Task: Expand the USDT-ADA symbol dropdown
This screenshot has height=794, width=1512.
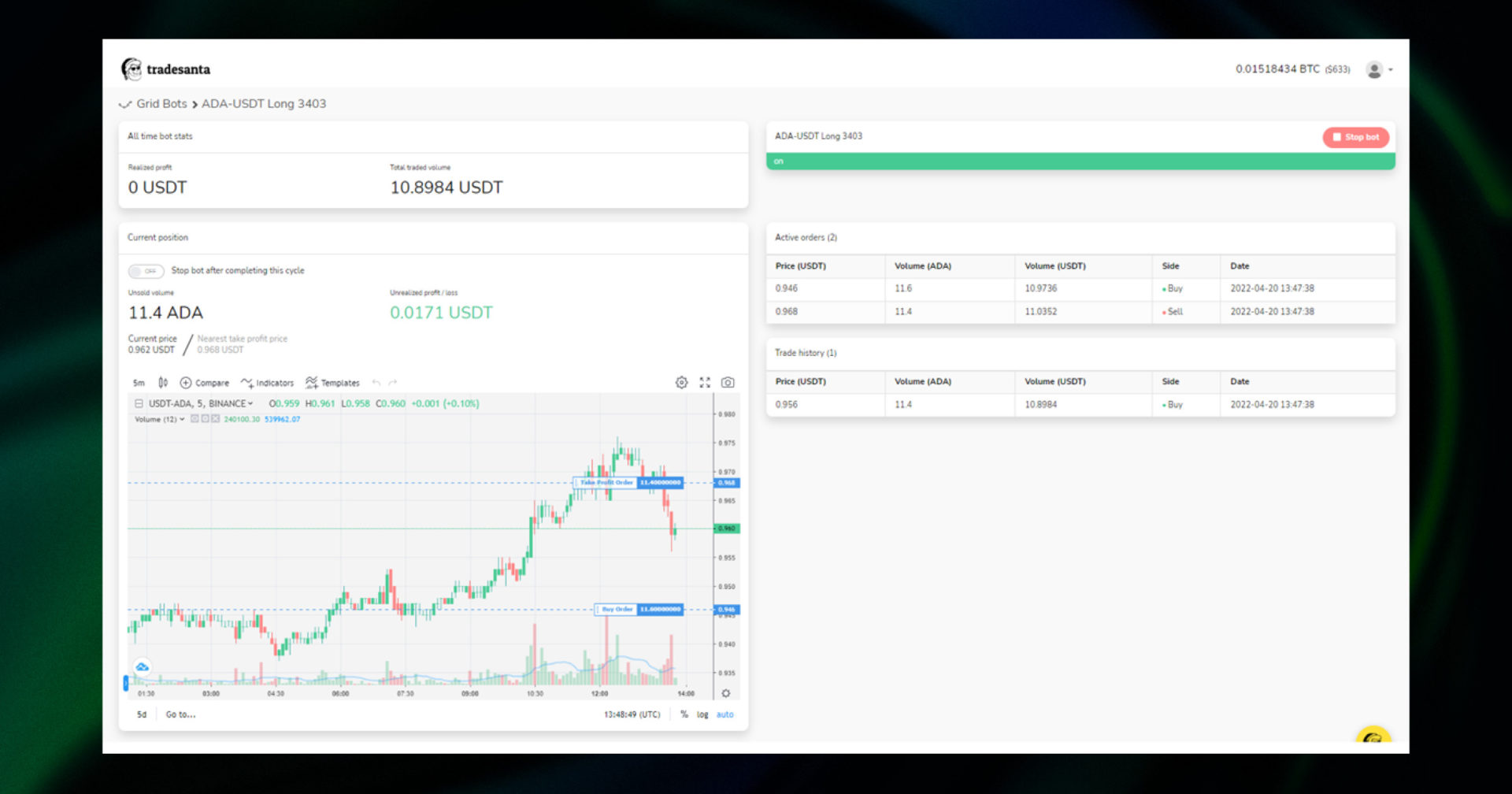Action: (x=201, y=403)
